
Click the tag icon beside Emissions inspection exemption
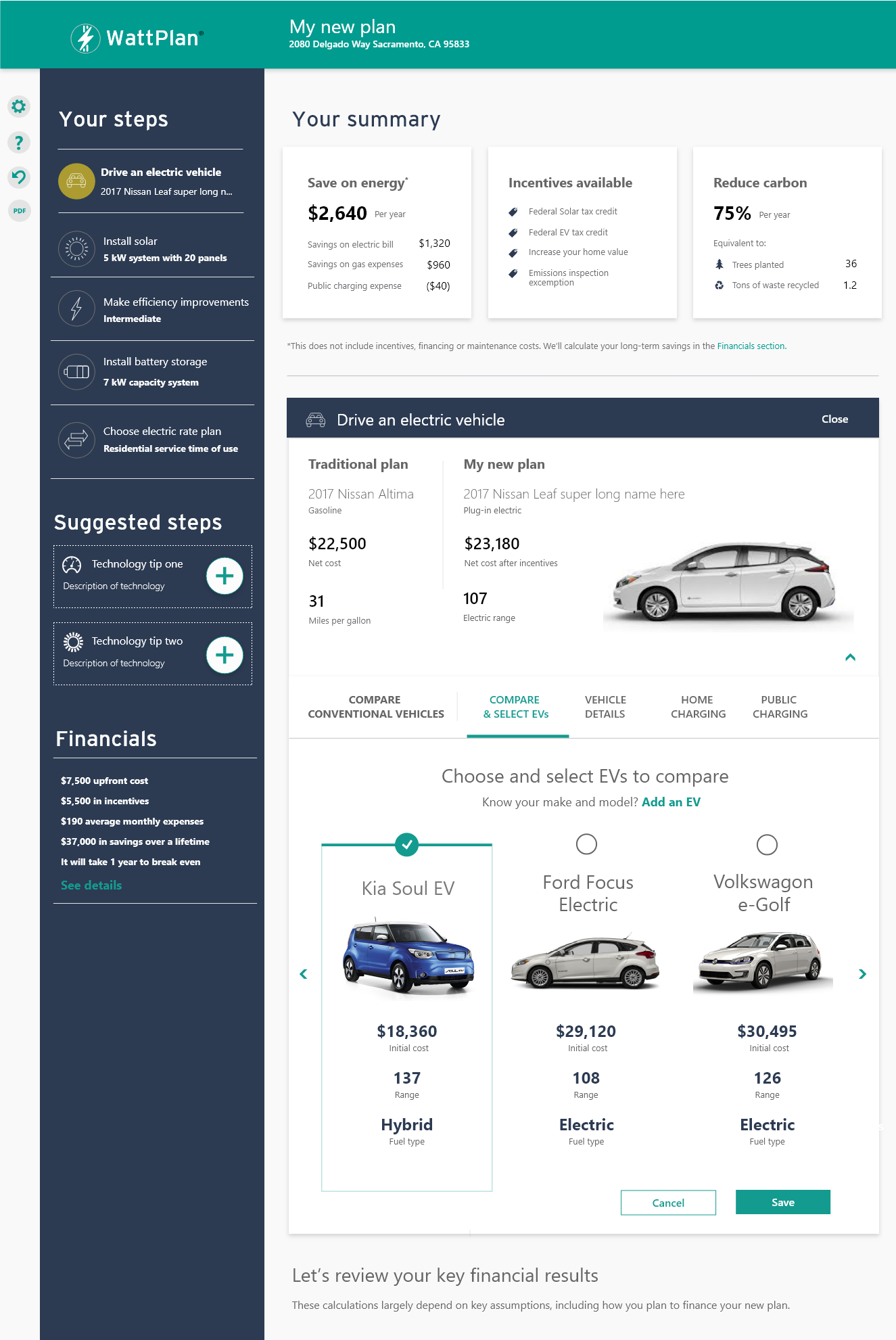(x=513, y=274)
